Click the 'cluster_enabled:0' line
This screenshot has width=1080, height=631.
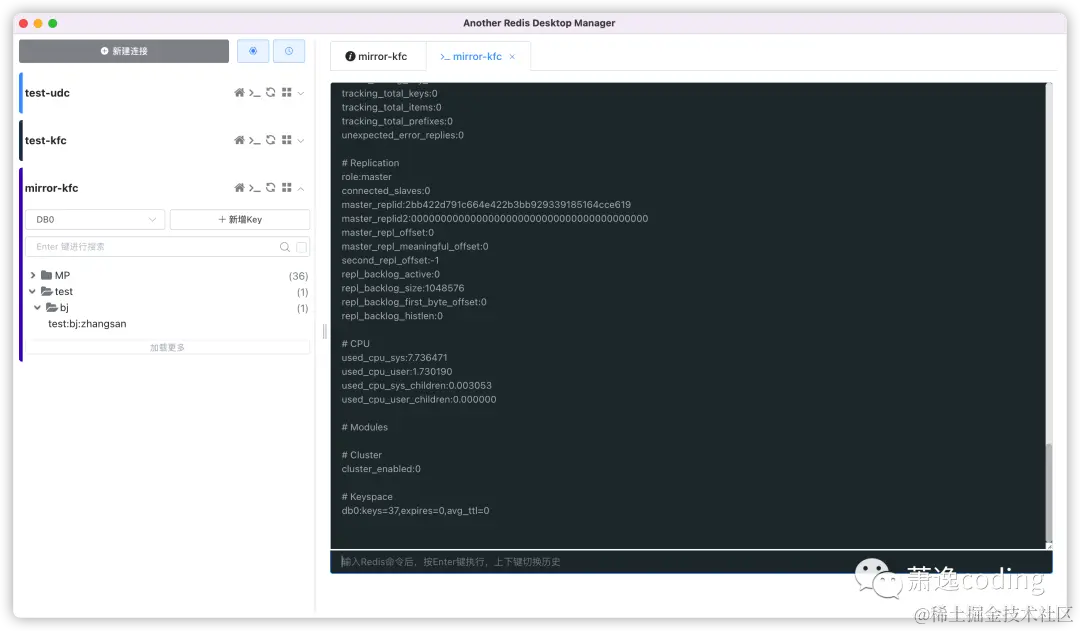pyautogui.click(x=381, y=468)
